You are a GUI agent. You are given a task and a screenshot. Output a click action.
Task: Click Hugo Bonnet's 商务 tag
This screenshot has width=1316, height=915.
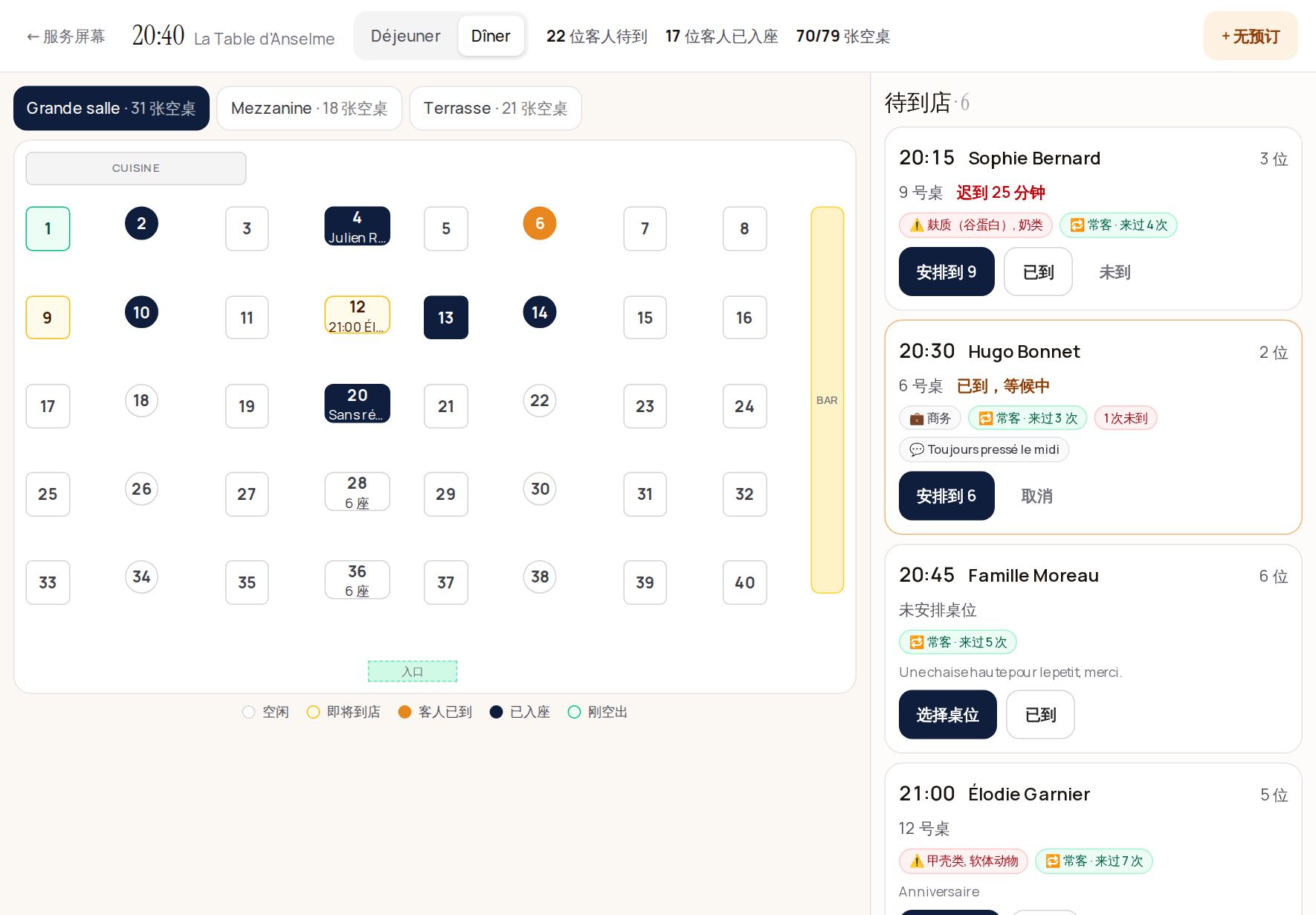pyautogui.click(x=930, y=419)
